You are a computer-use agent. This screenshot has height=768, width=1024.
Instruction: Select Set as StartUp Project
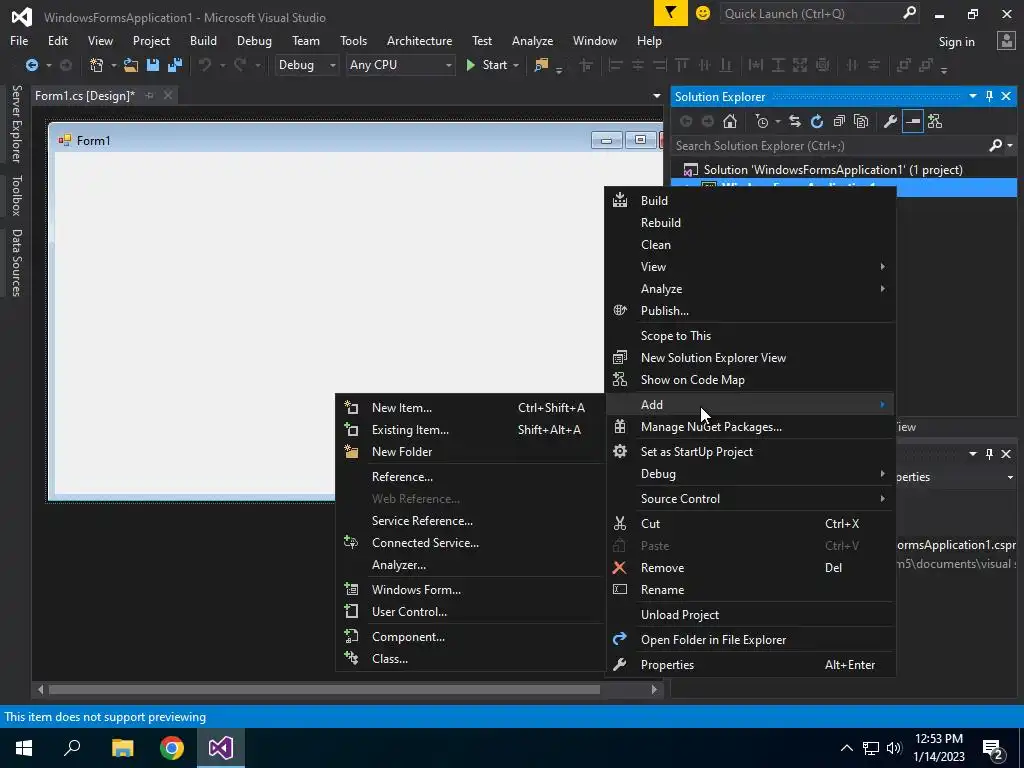click(750, 452)
